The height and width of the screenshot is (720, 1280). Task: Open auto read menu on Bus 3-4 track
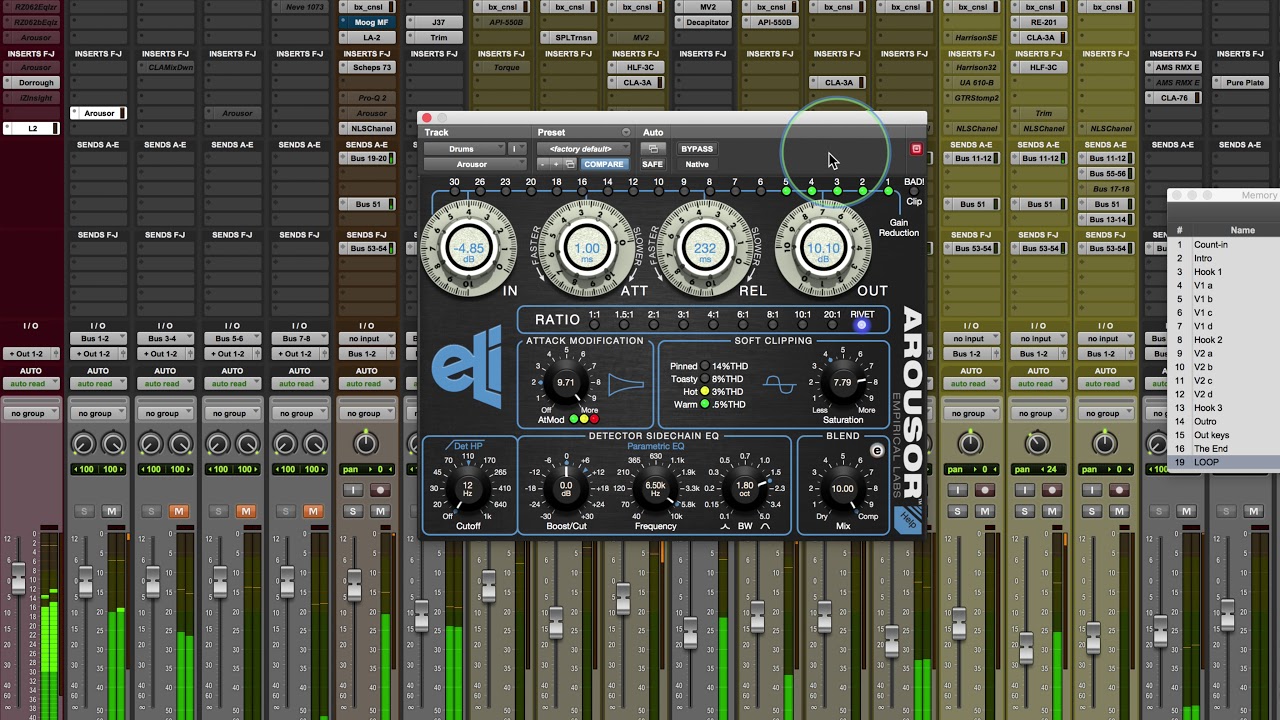pos(165,384)
